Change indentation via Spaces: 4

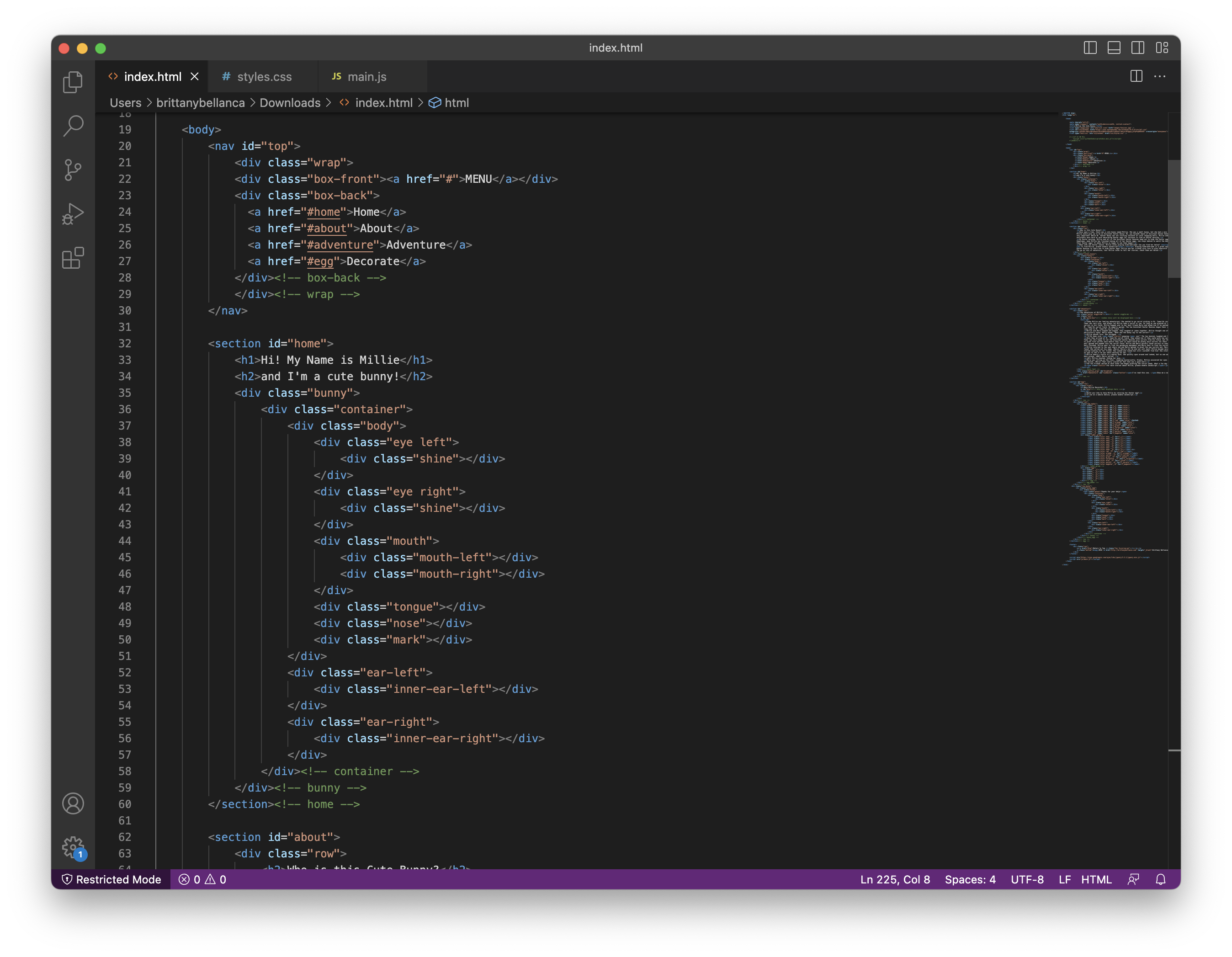point(970,879)
